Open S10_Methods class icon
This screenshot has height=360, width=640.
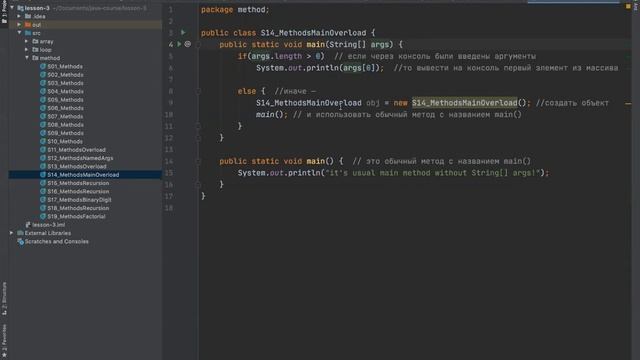(x=43, y=141)
